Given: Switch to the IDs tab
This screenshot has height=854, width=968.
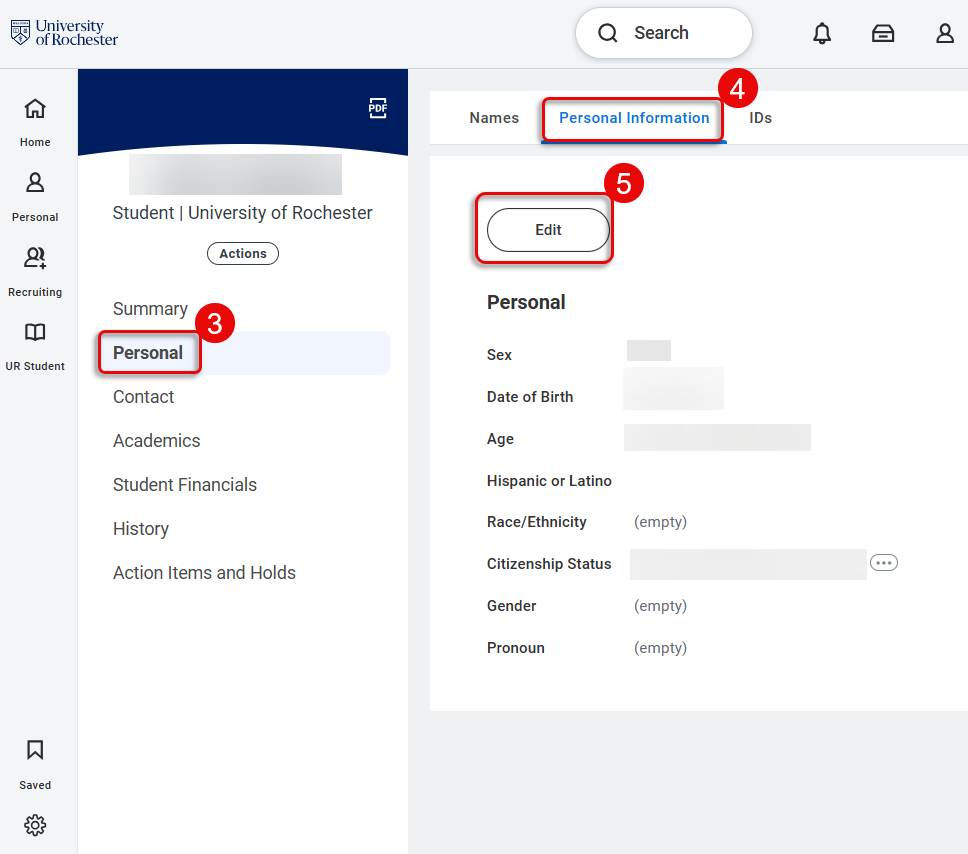Looking at the screenshot, I should click(x=761, y=118).
